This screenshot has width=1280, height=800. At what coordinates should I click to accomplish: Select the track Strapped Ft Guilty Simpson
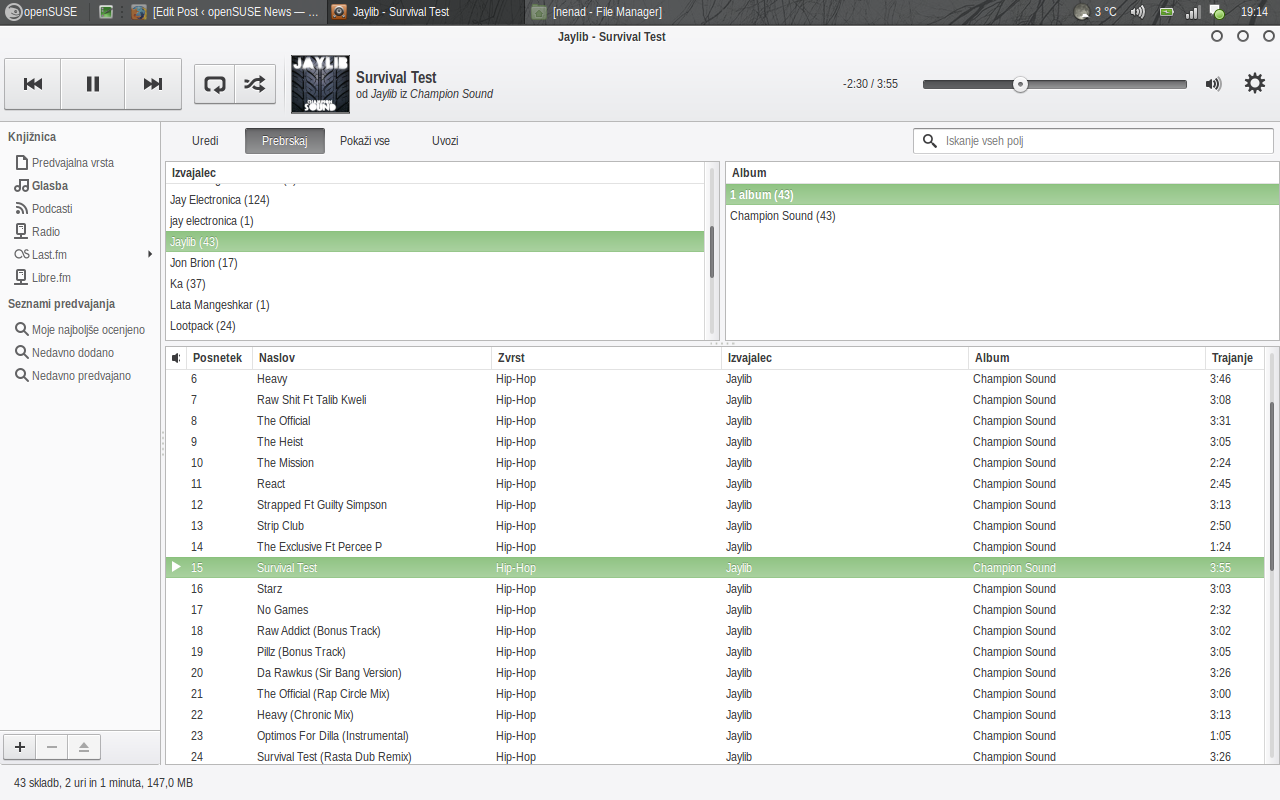click(715, 505)
